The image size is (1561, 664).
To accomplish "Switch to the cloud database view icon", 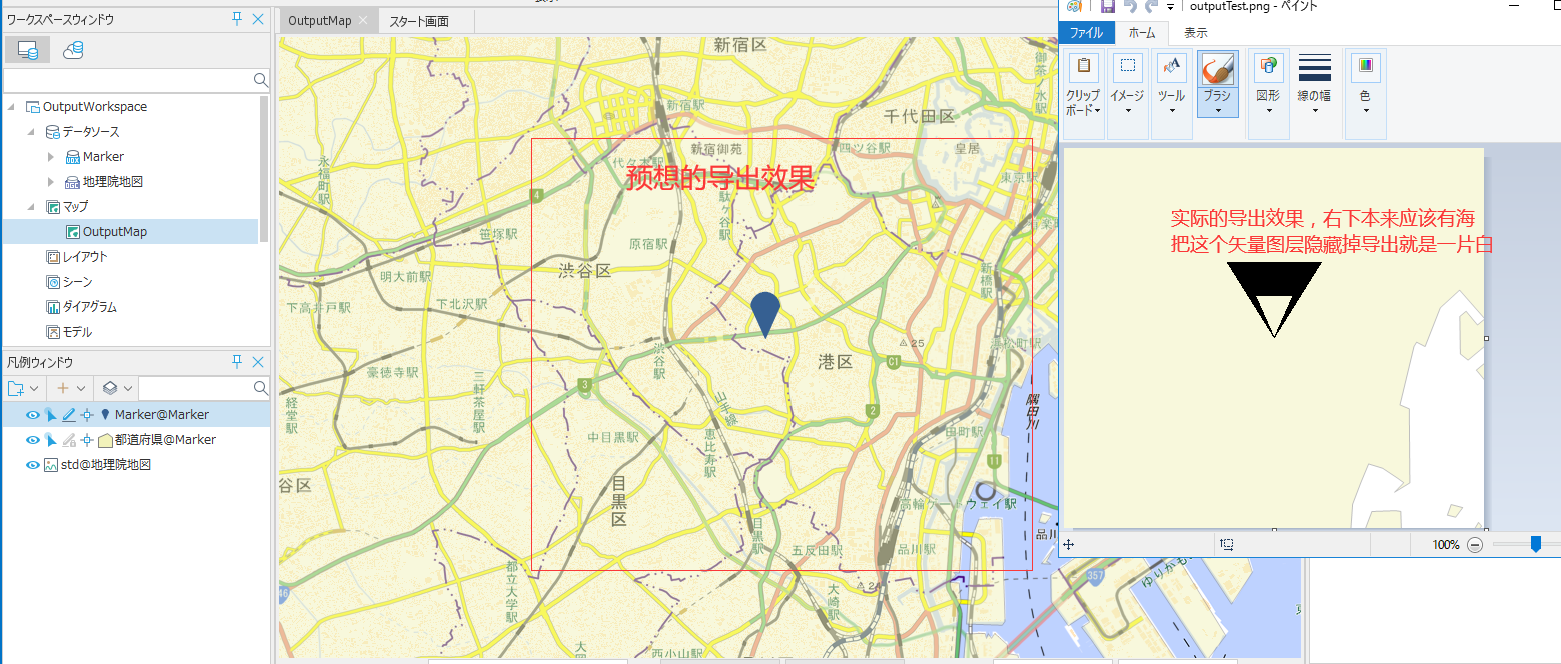I will (73, 50).
